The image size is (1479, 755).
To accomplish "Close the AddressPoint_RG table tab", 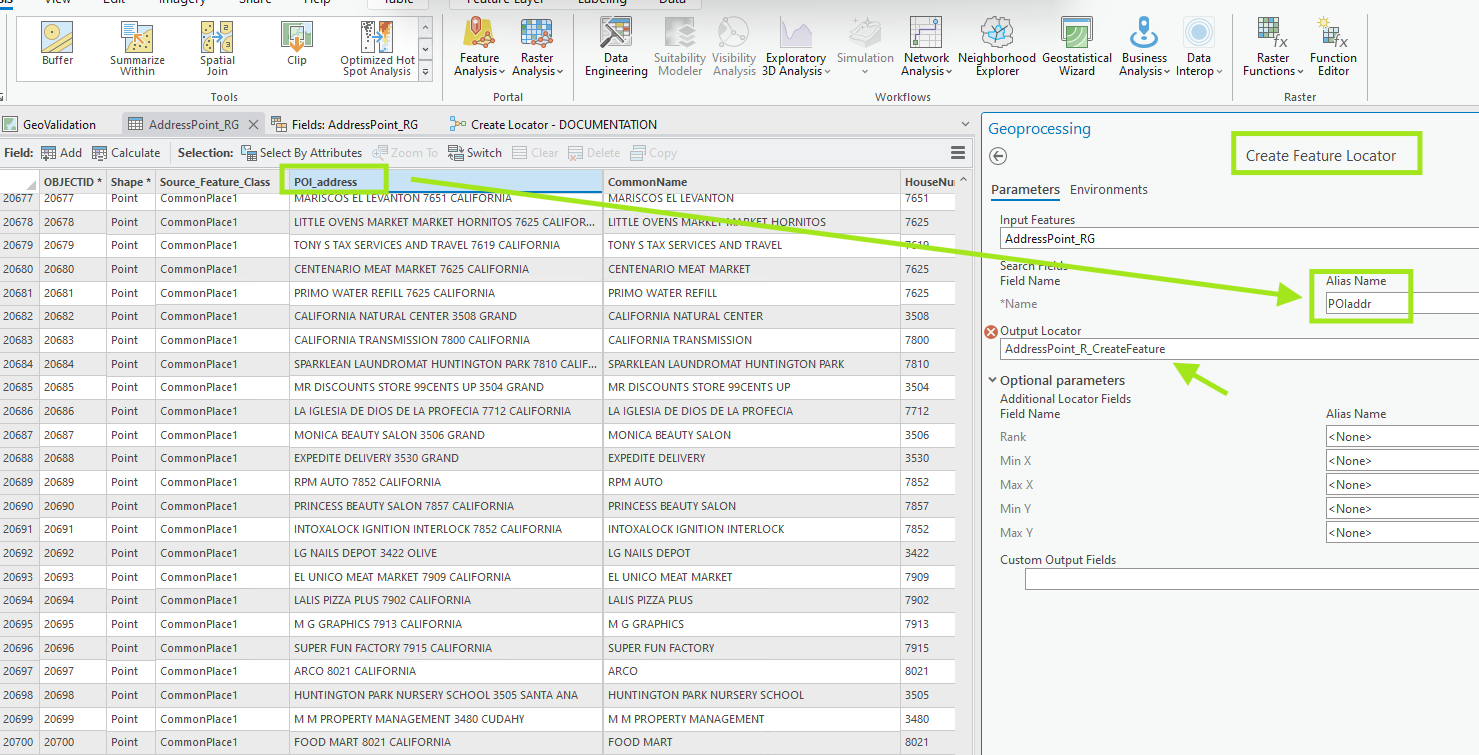I will tap(253, 125).
